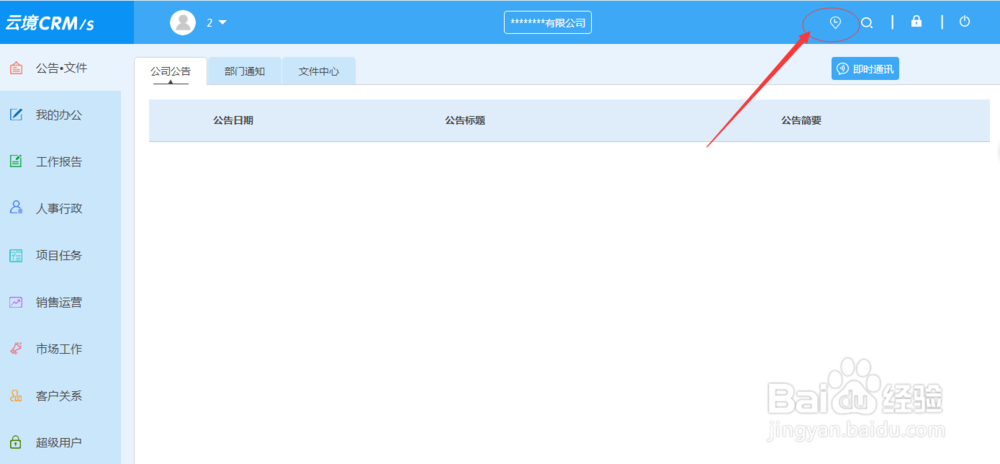Switch to the 部门通知 tab

pos(245,71)
